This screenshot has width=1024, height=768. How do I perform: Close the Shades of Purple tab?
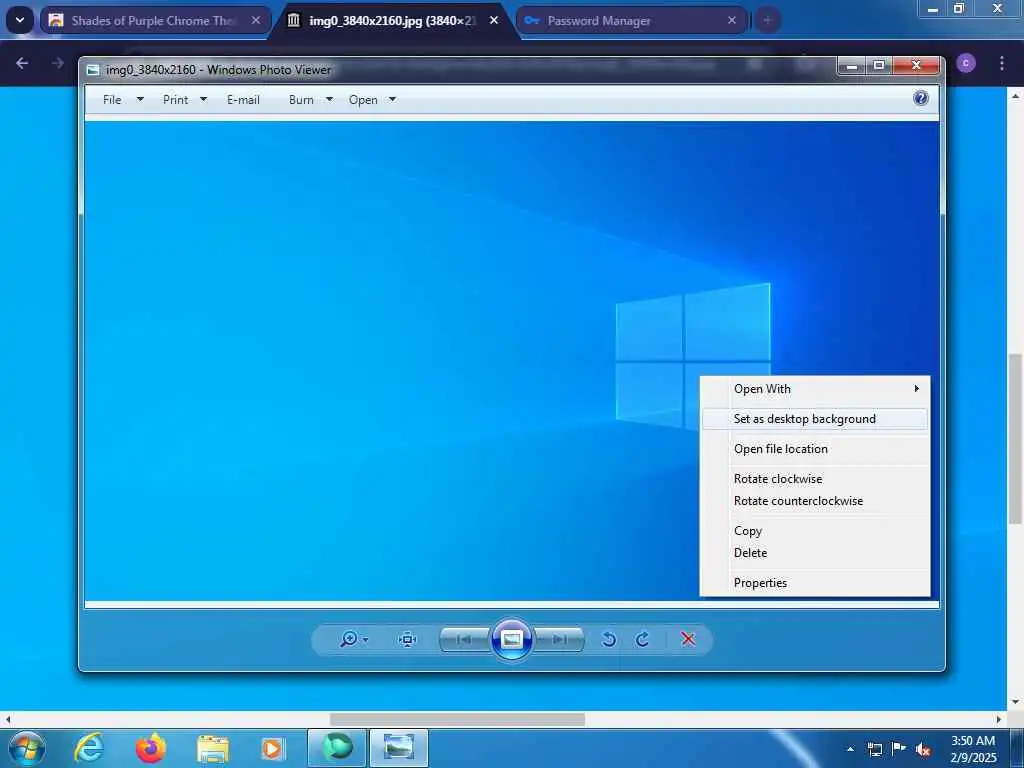tap(256, 20)
